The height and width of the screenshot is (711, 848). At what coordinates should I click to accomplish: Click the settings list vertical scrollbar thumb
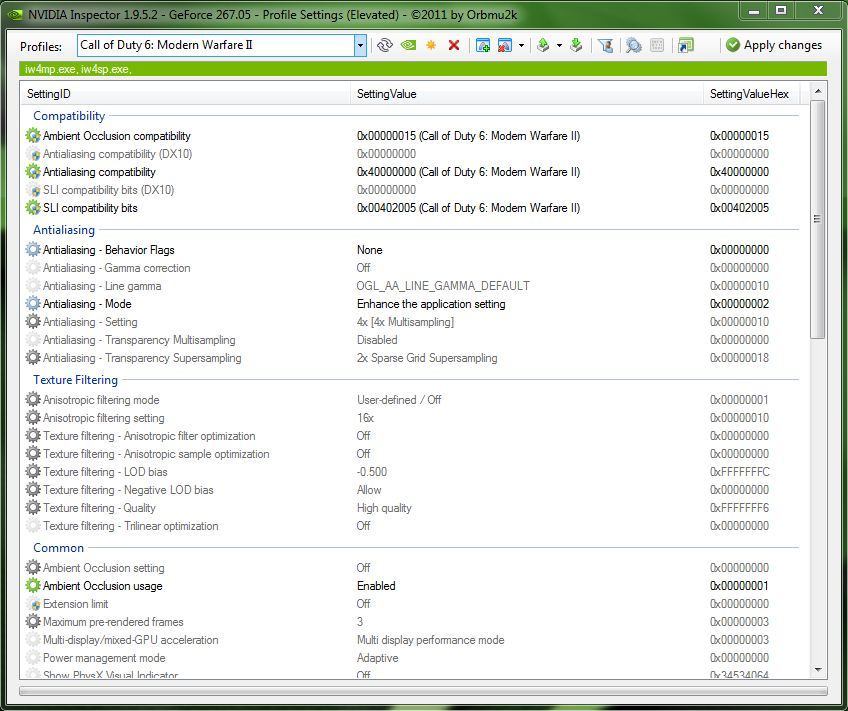(817, 219)
